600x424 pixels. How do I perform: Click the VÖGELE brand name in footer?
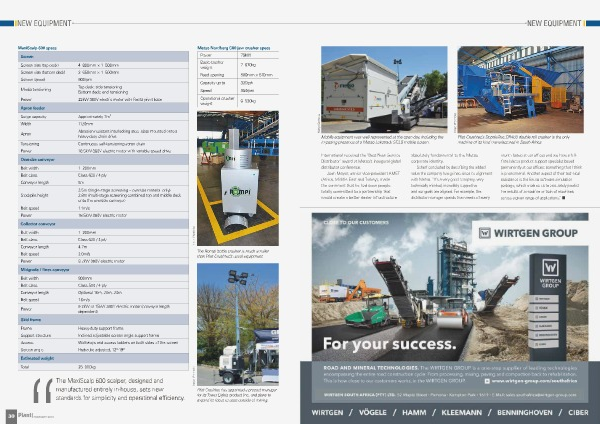pyautogui.click(x=372, y=413)
